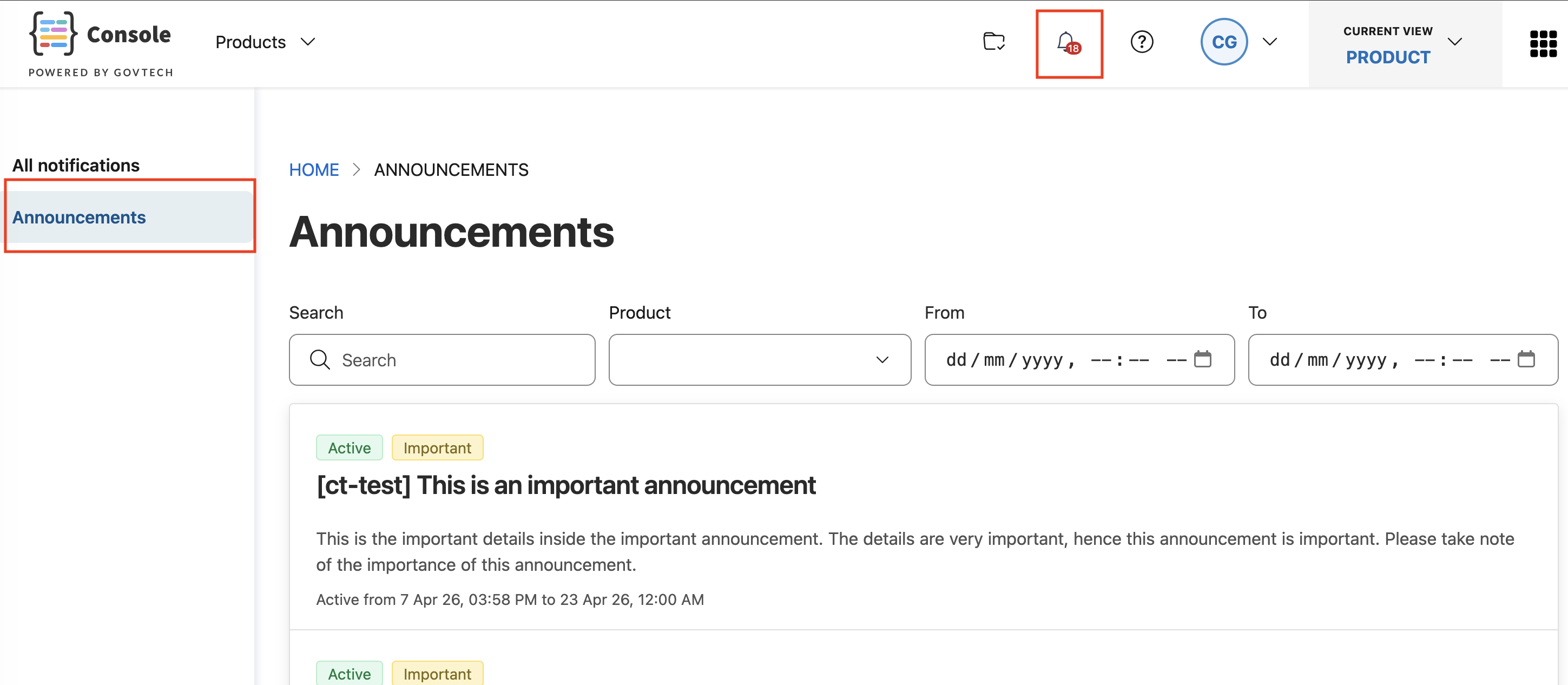This screenshot has height=685, width=1568.
Task: Click the magnifier icon in Search field
Action: (x=320, y=359)
